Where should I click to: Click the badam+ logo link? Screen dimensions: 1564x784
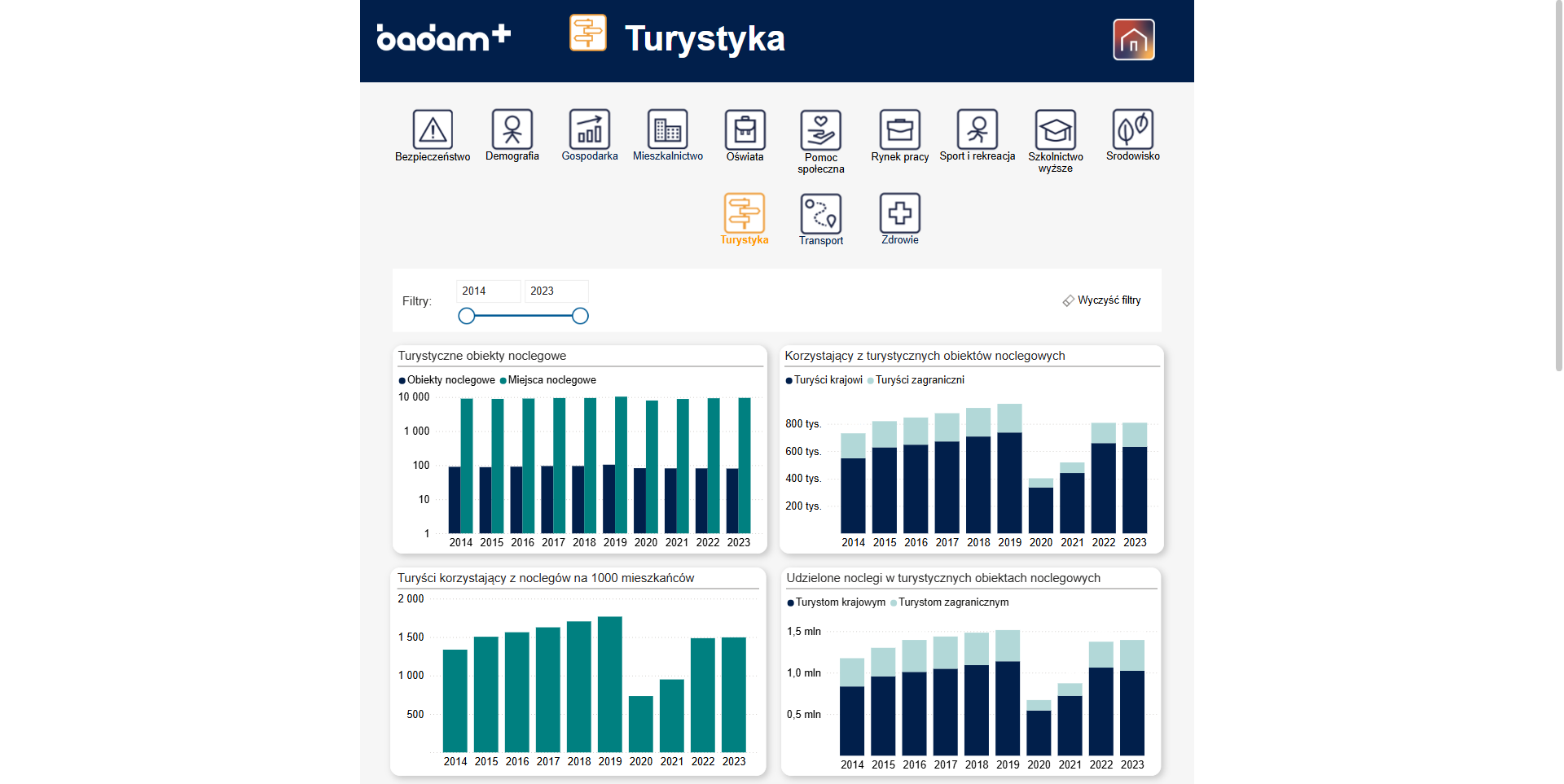443,38
